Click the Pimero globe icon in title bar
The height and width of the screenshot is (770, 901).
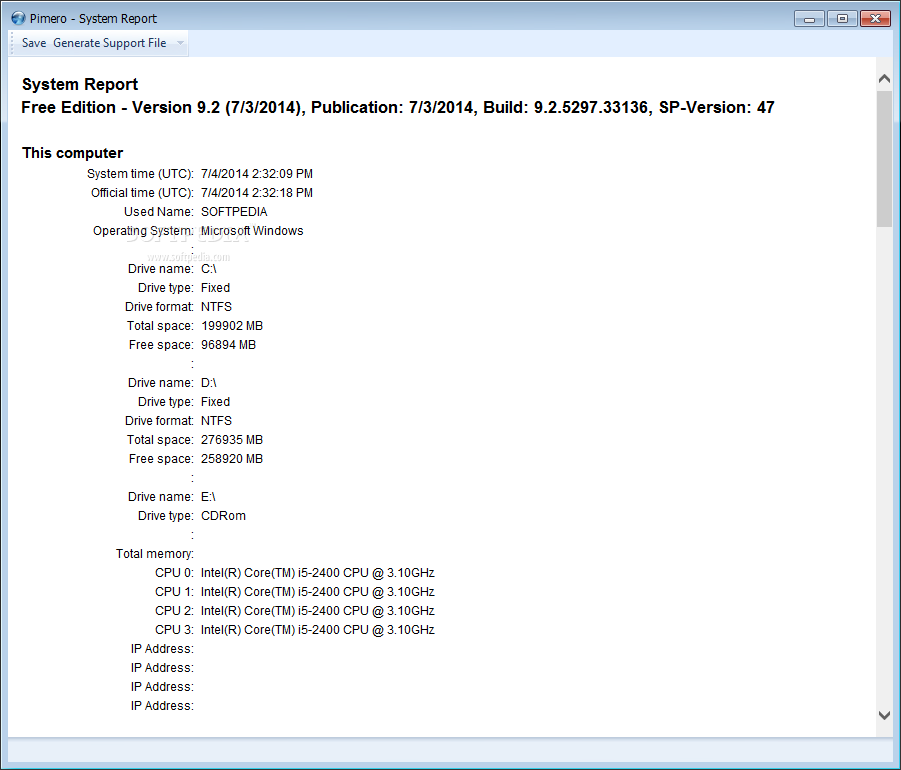pos(18,18)
